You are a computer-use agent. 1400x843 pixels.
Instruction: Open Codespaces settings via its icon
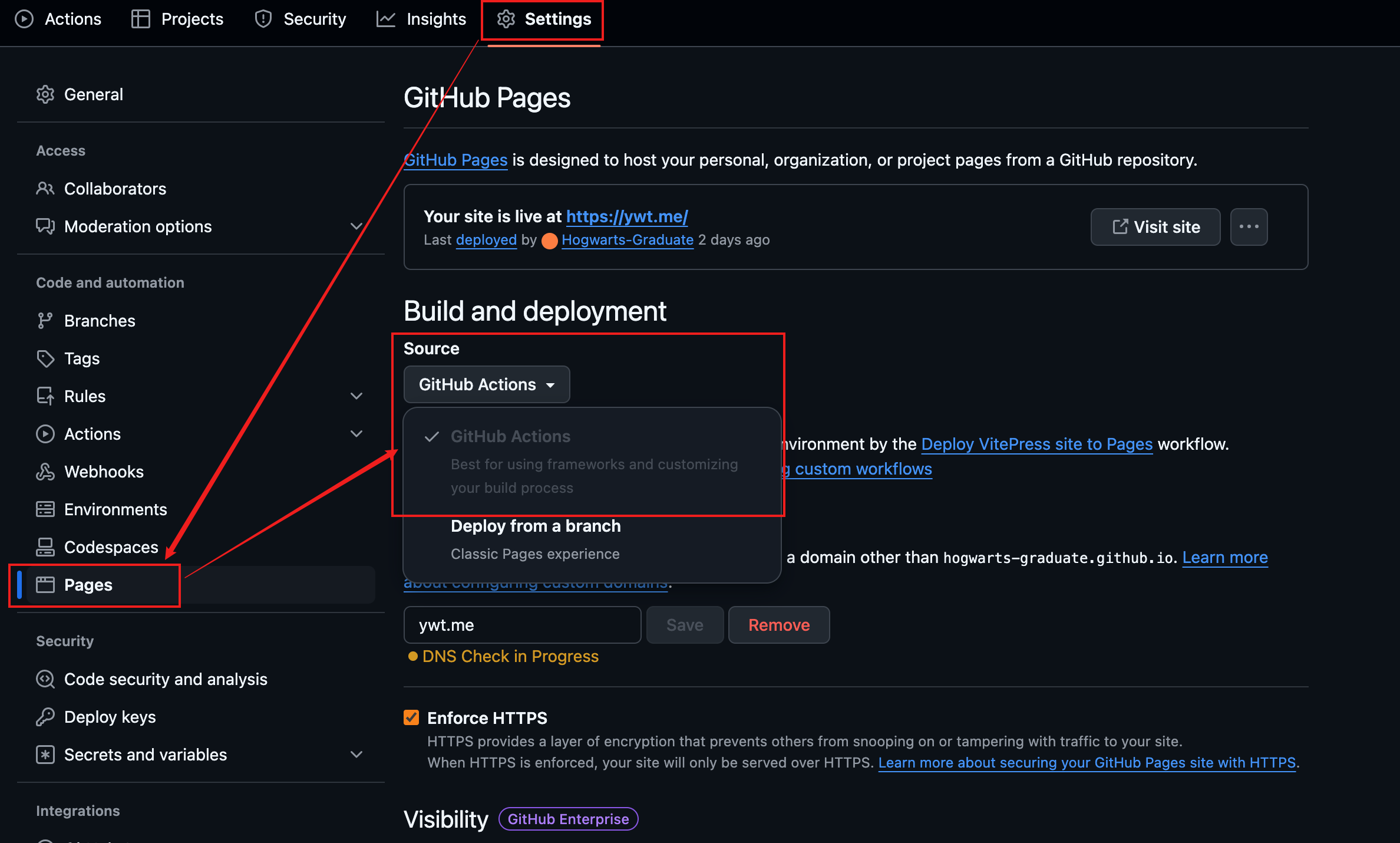[x=45, y=547]
